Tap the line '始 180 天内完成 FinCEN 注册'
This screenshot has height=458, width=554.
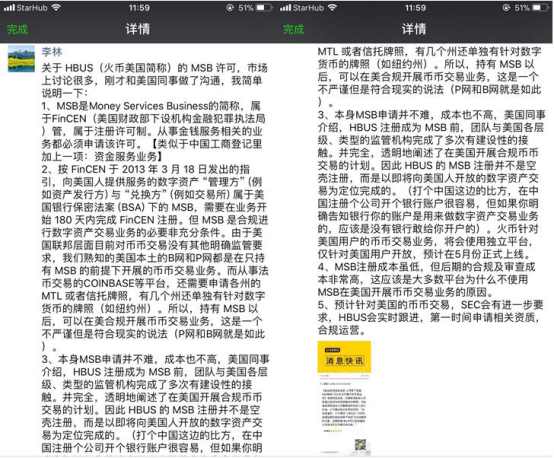point(155,220)
